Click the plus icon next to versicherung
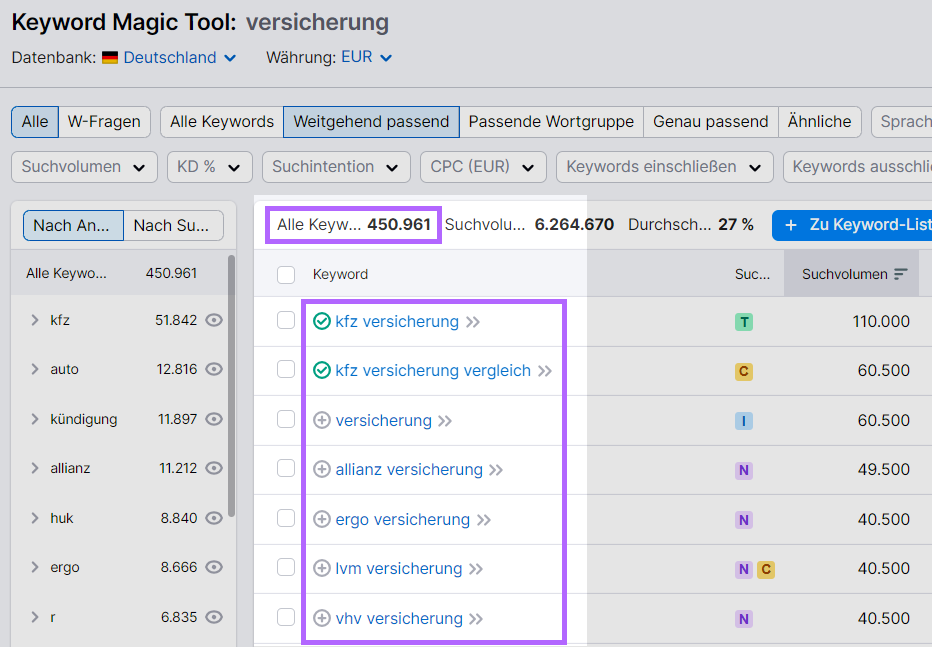 point(322,420)
